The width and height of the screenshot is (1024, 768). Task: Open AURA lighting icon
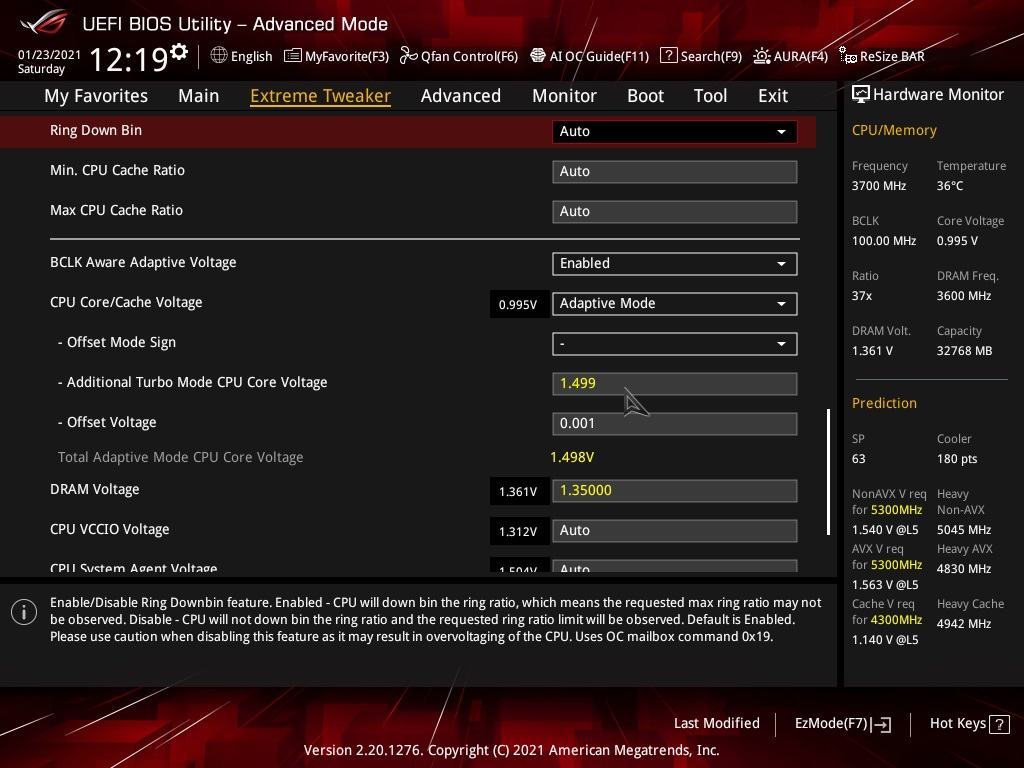pyautogui.click(x=761, y=56)
